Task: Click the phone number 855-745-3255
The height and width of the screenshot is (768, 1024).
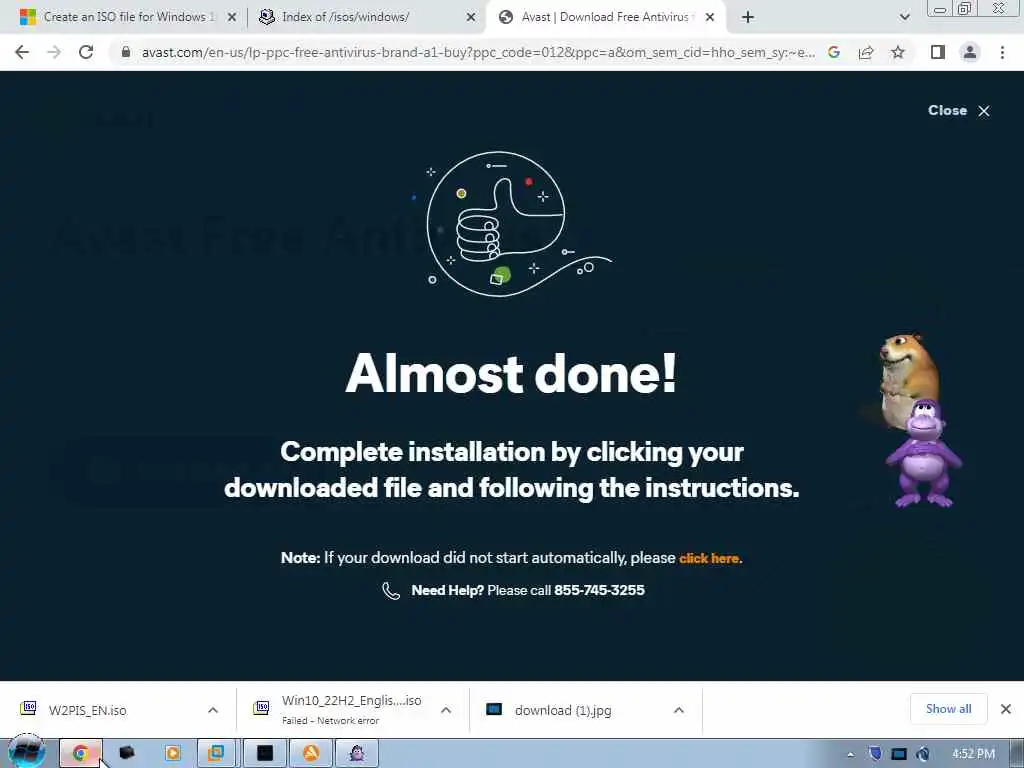Action: click(x=599, y=590)
